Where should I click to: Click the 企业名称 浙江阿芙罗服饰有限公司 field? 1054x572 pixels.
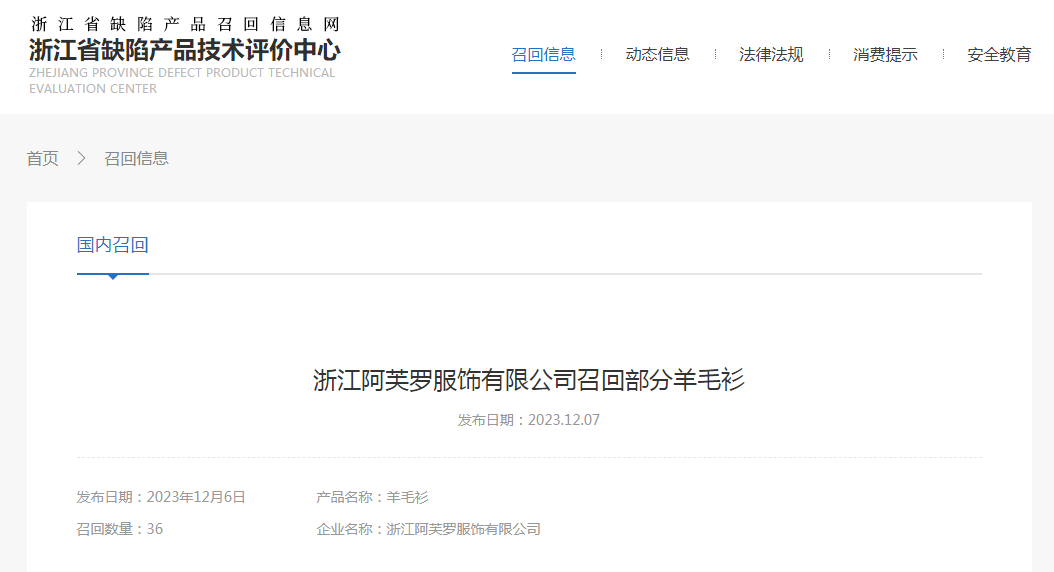coord(428,529)
